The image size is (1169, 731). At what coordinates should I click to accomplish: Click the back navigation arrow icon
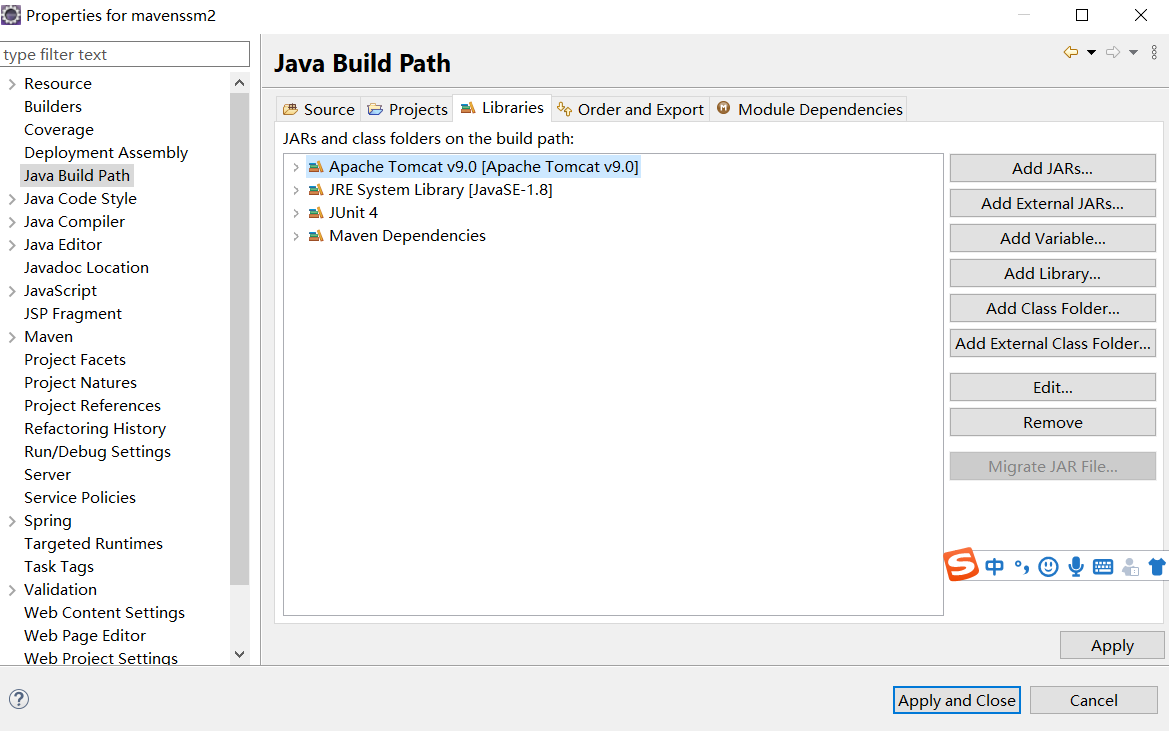[1071, 52]
